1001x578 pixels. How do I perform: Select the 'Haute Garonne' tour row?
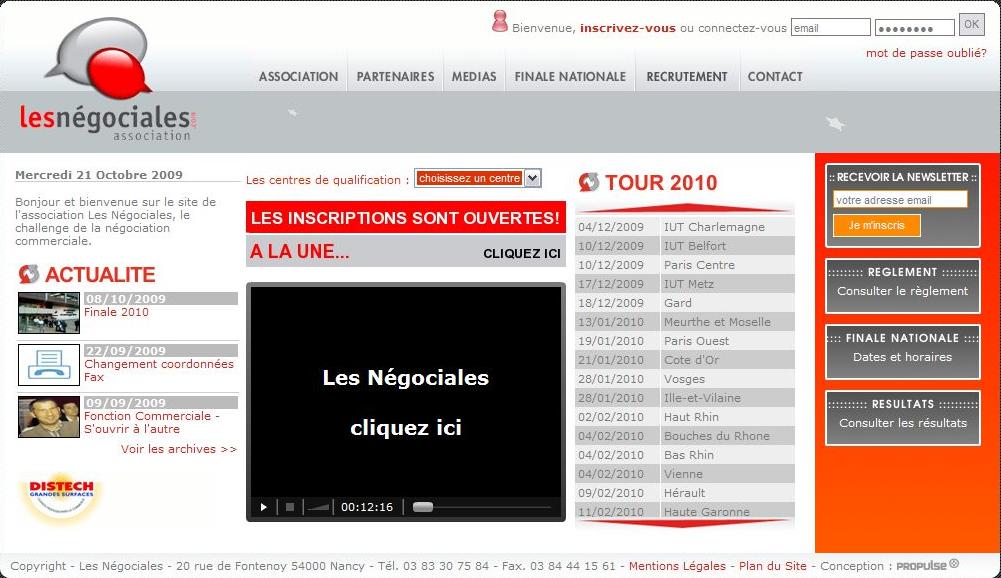pos(685,511)
